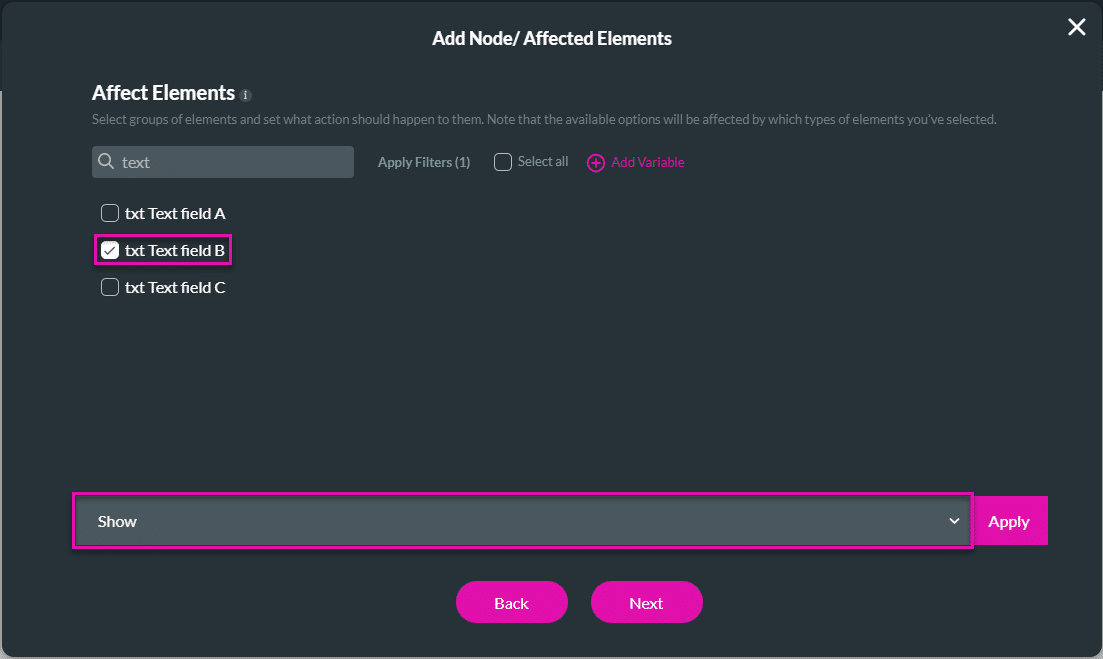Image resolution: width=1103 pixels, height=659 pixels.
Task: Check the txt Text field A checkbox
Action: (110, 213)
